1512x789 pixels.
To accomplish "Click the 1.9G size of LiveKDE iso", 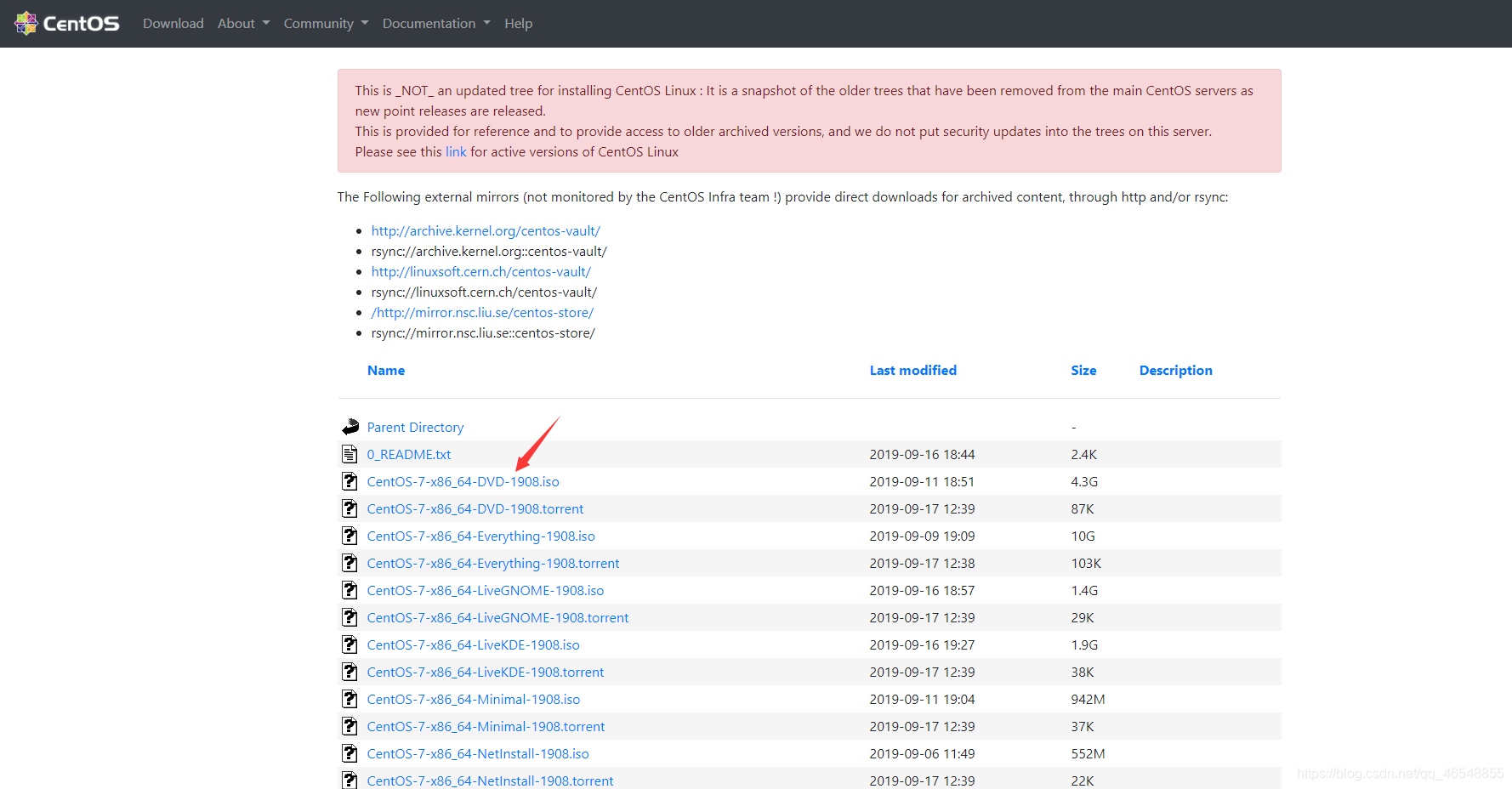I will coord(1084,645).
